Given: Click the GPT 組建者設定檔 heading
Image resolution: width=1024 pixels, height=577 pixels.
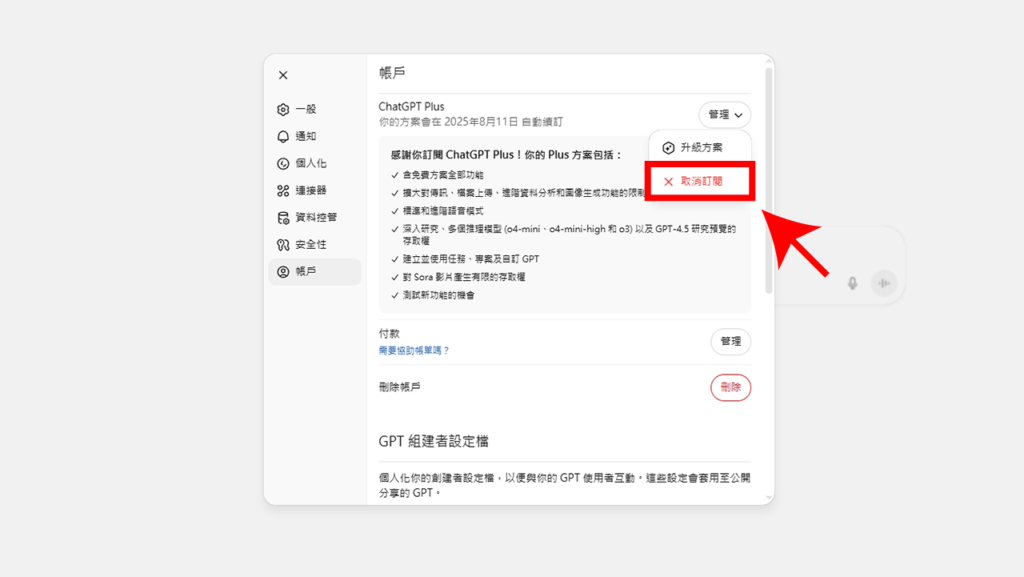Looking at the screenshot, I should (x=434, y=441).
